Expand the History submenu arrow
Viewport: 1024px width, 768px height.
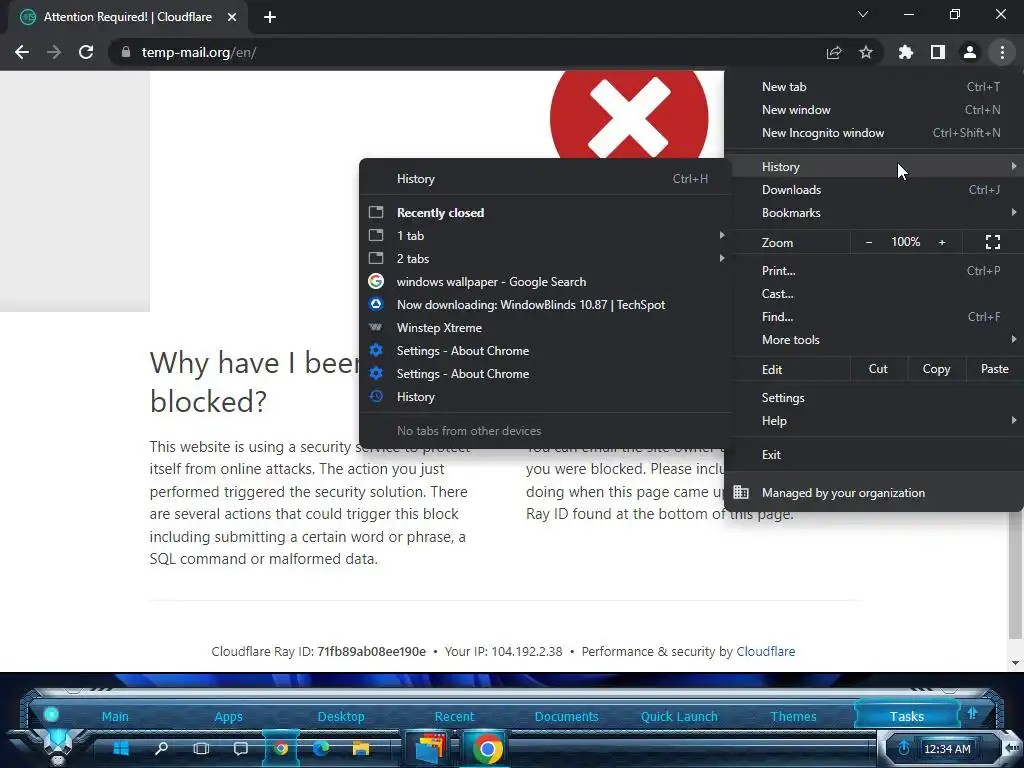pos(1014,167)
